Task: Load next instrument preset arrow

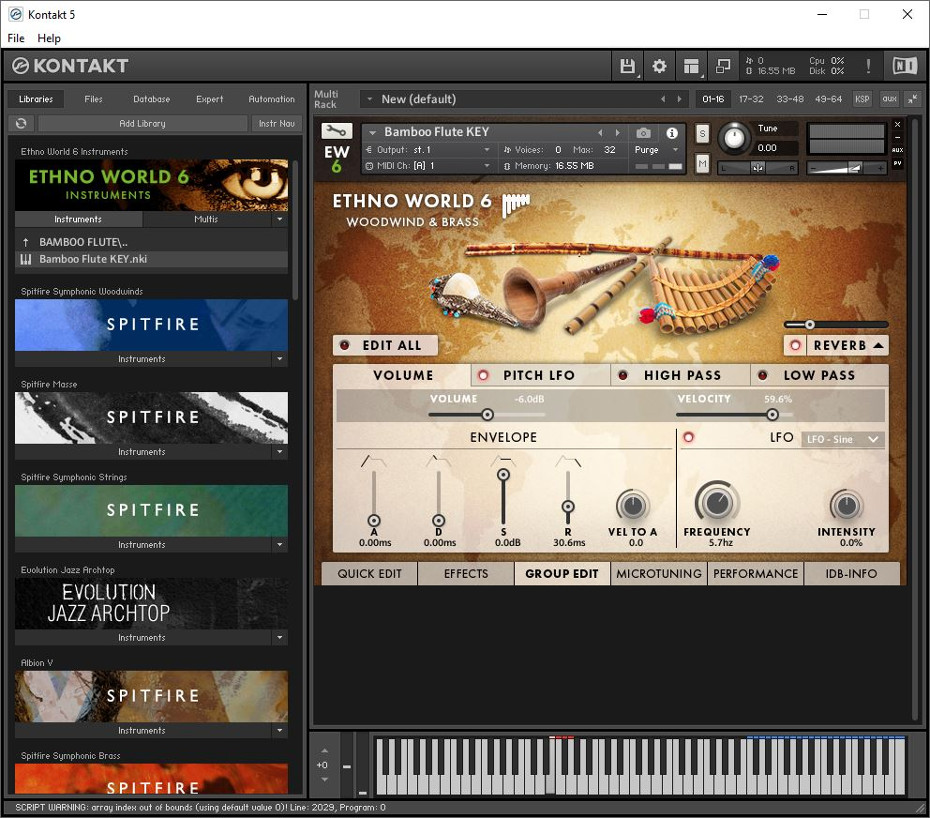Action: coord(617,132)
